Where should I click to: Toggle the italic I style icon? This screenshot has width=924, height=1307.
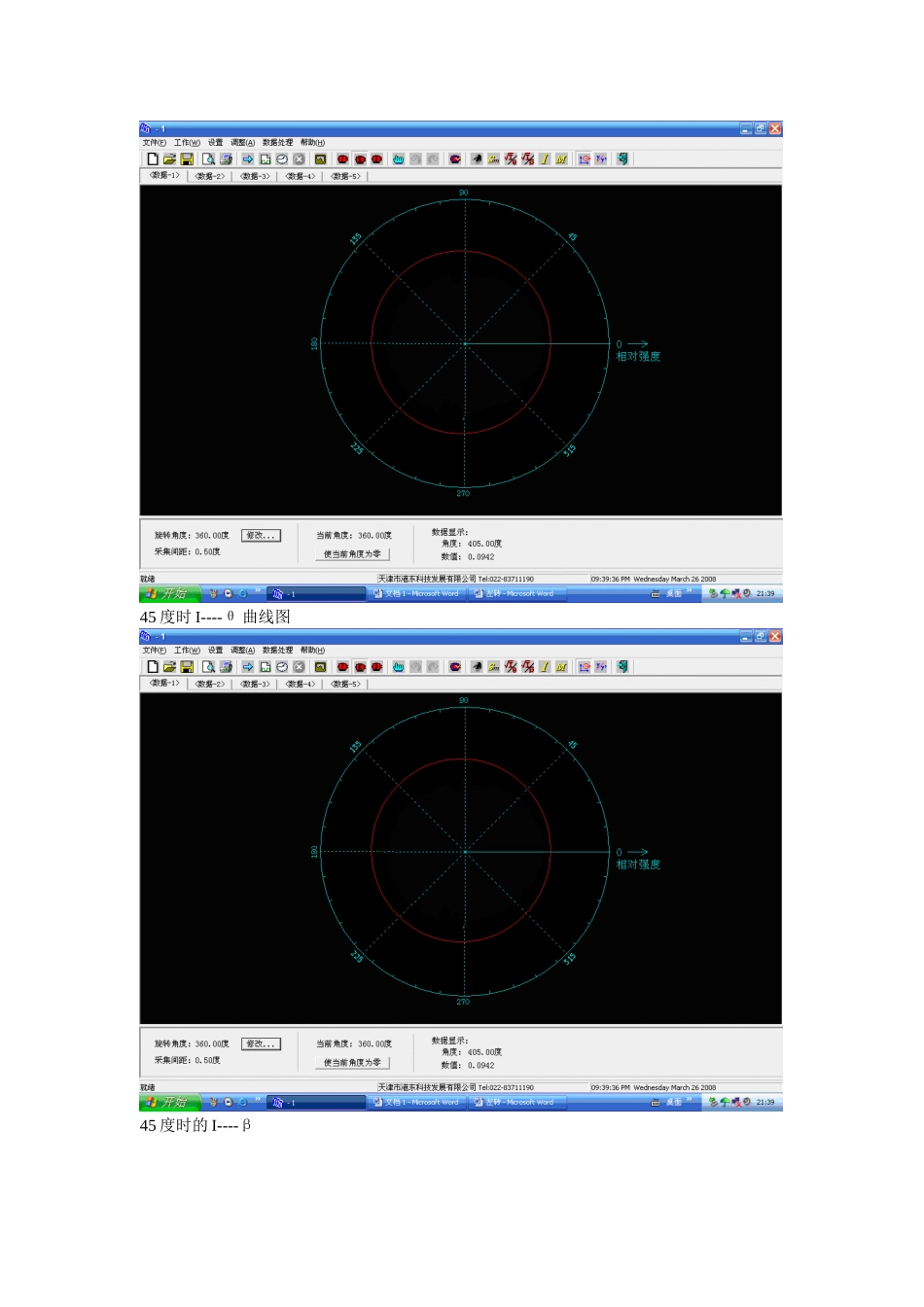545,159
